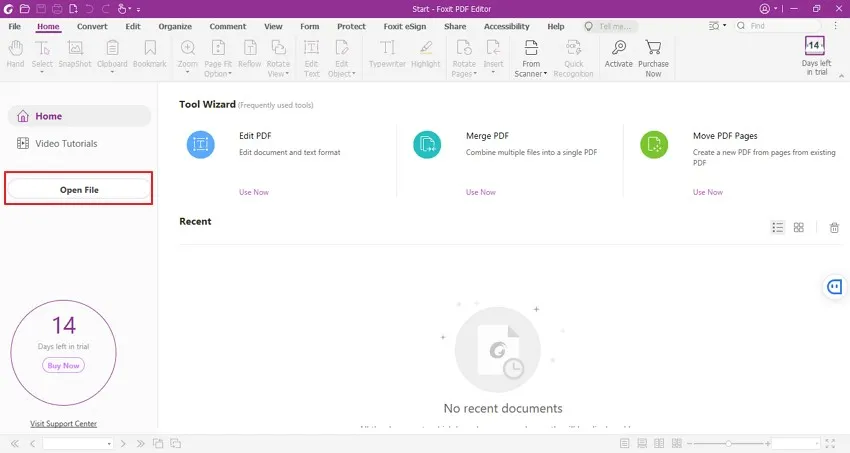Switch to the Comment tab
The width and height of the screenshot is (850, 453).
[228, 26]
